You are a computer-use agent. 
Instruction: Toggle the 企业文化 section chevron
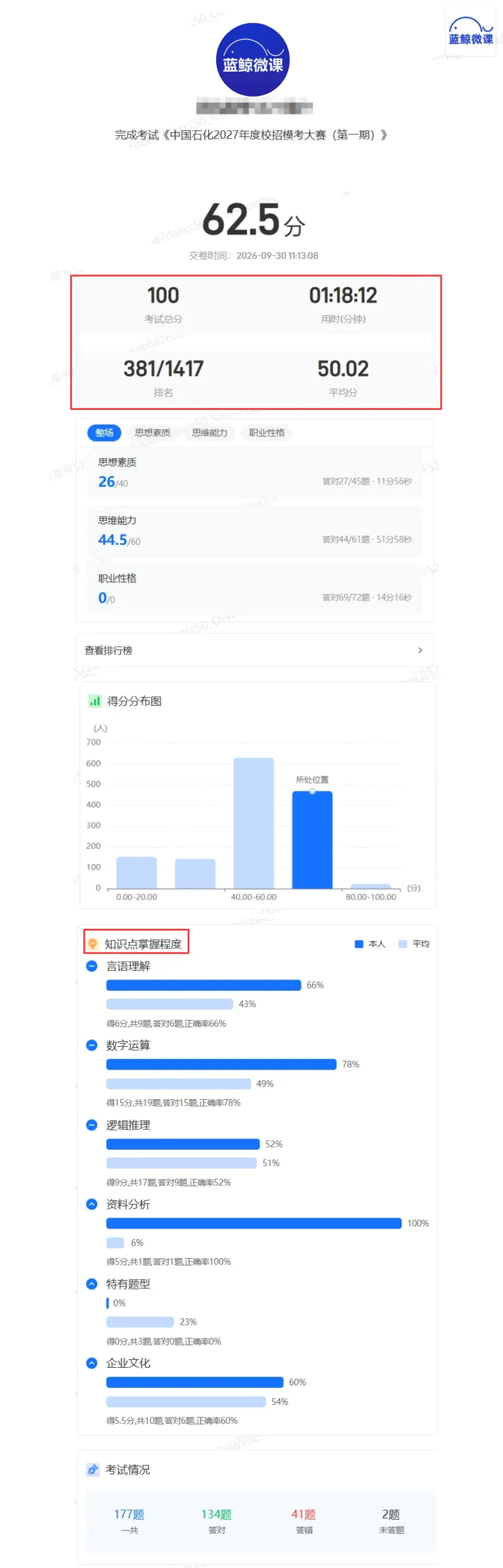(91, 1363)
